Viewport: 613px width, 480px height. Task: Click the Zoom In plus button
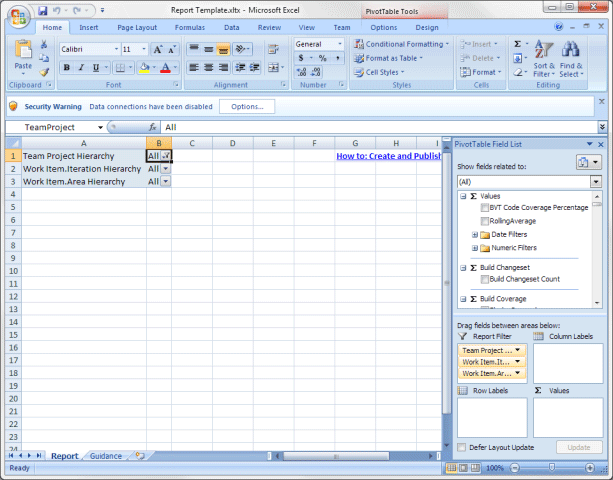[590, 468]
